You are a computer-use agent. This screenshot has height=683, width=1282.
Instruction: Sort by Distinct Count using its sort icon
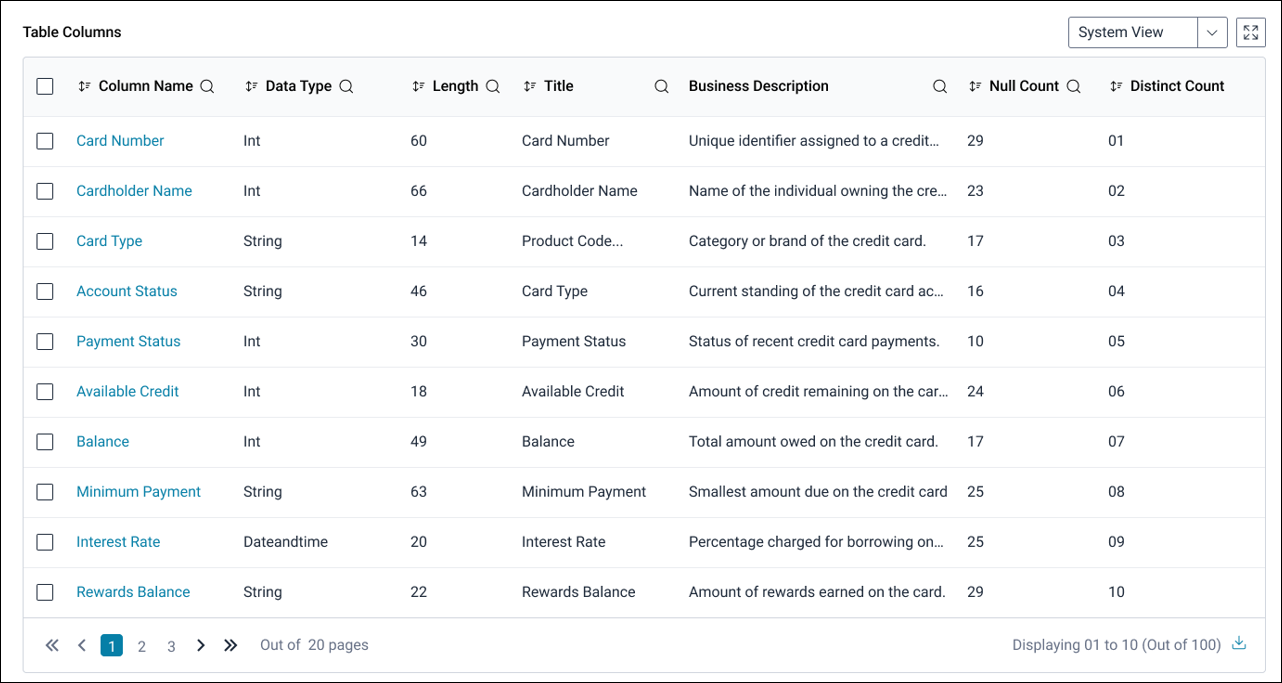1115,87
